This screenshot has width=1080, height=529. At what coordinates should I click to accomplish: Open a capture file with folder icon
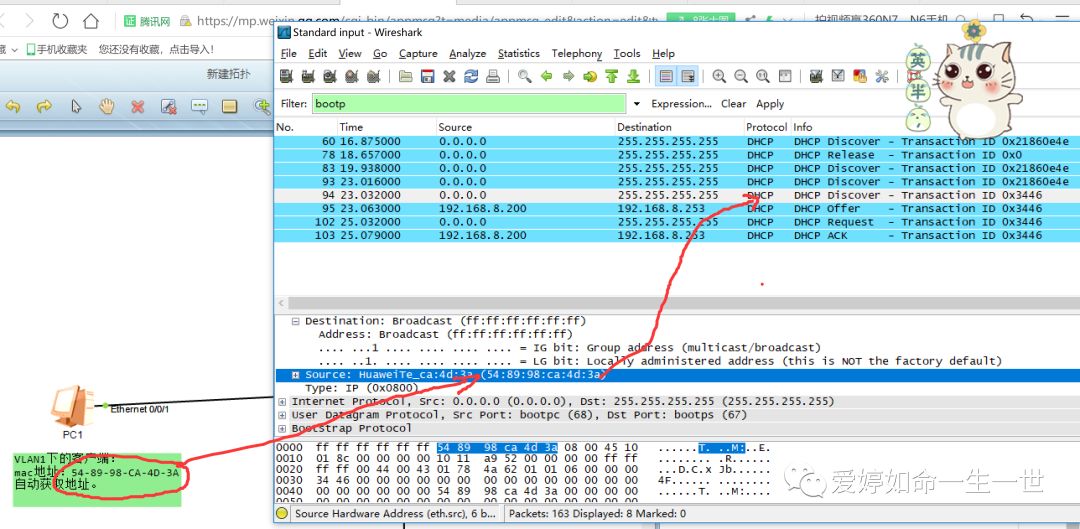pos(406,76)
